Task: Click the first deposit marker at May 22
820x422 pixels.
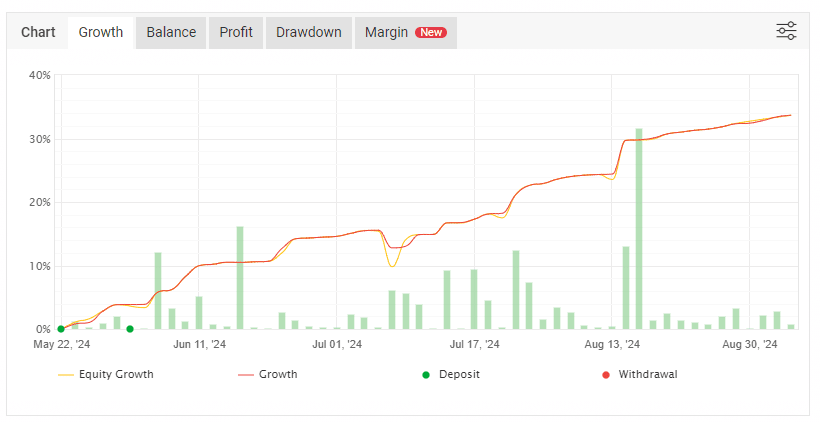Action: (x=61, y=329)
